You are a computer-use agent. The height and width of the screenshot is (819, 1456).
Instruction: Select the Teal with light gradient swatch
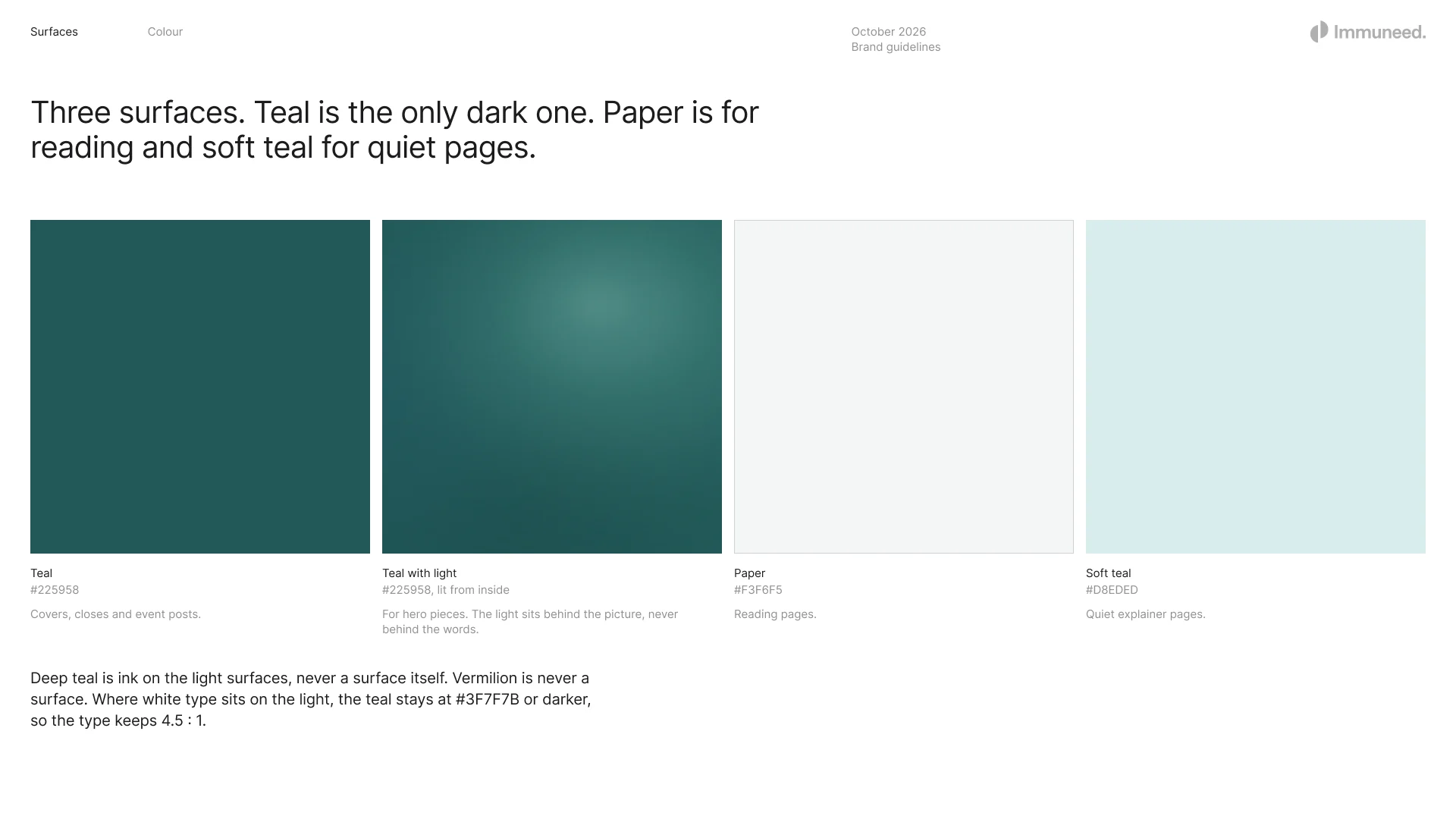(552, 387)
